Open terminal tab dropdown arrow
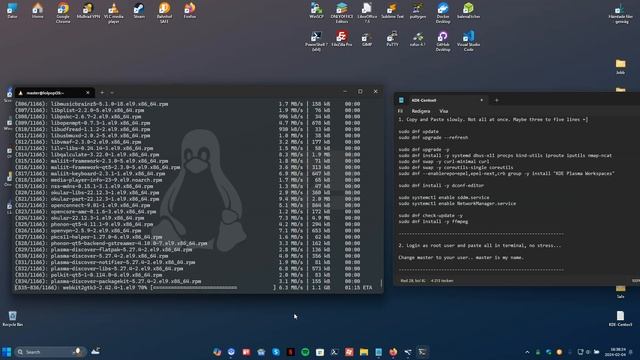 [x=112, y=93]
